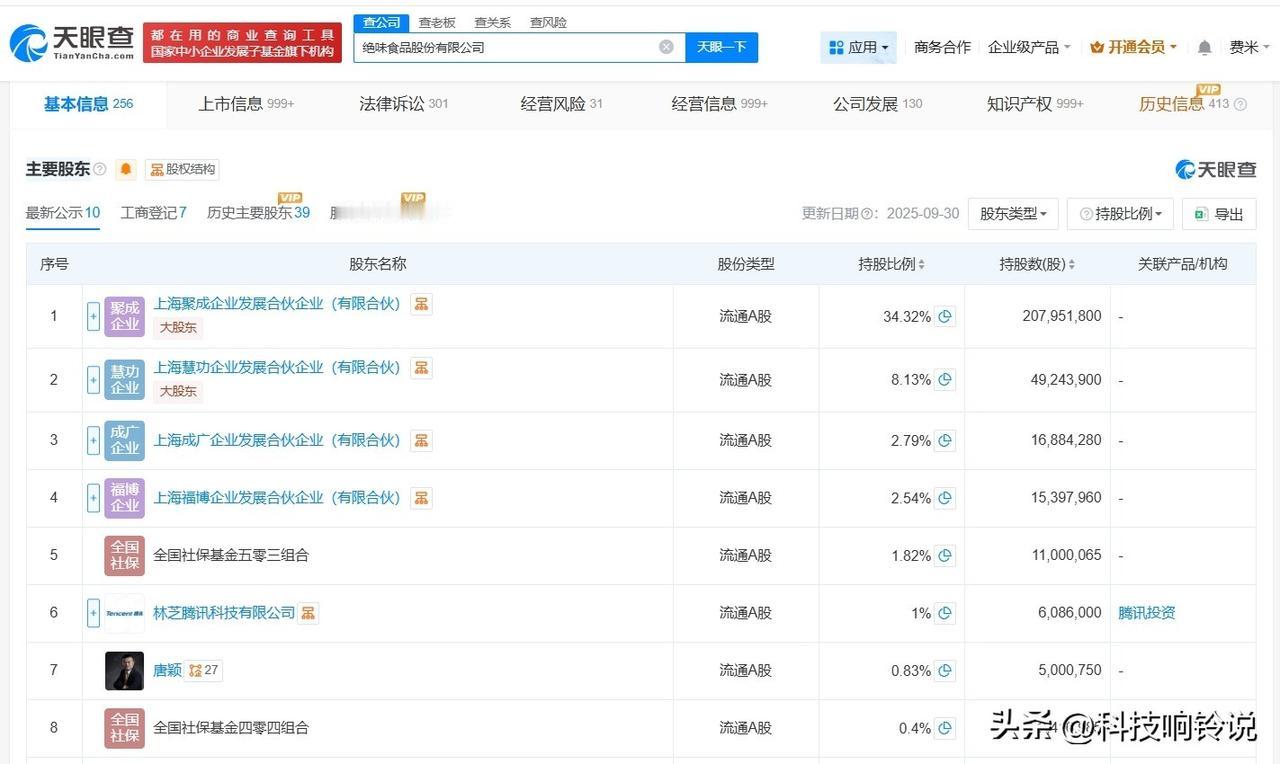
Task: Click the pie chart icon beside 1.82%
Action: [x=945, y=556]
